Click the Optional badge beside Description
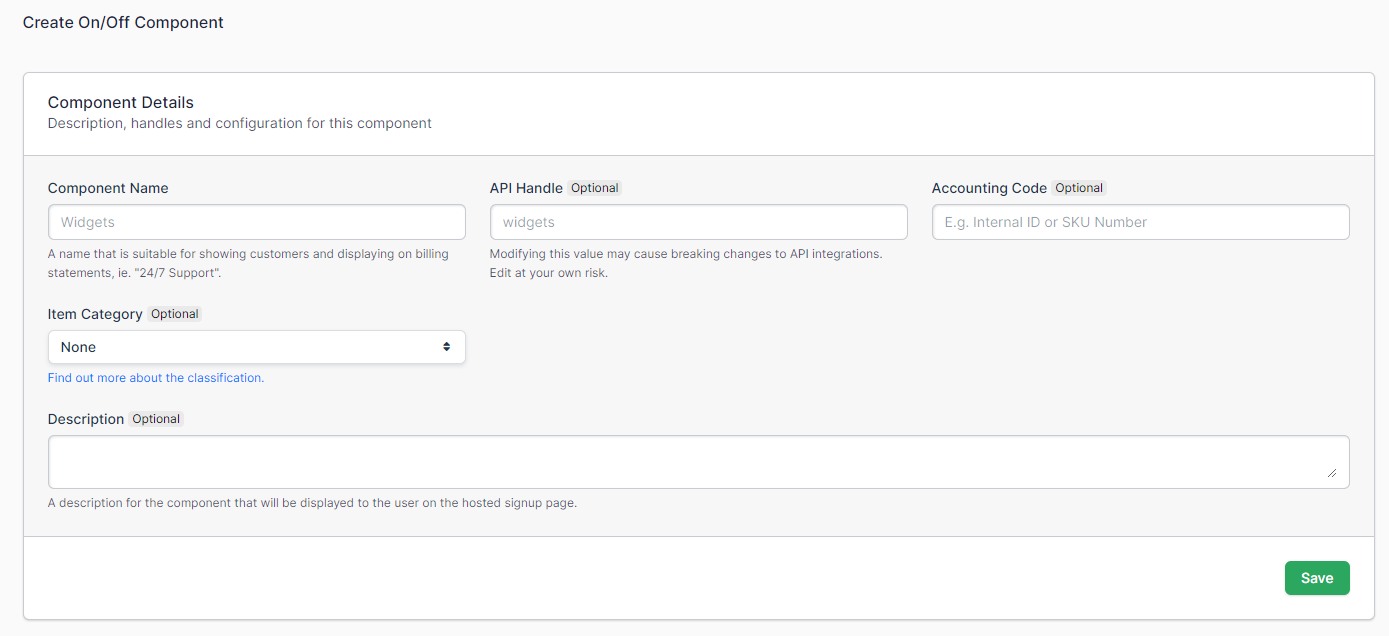The width and height of the screenshot is (1389, 636). 156,419
